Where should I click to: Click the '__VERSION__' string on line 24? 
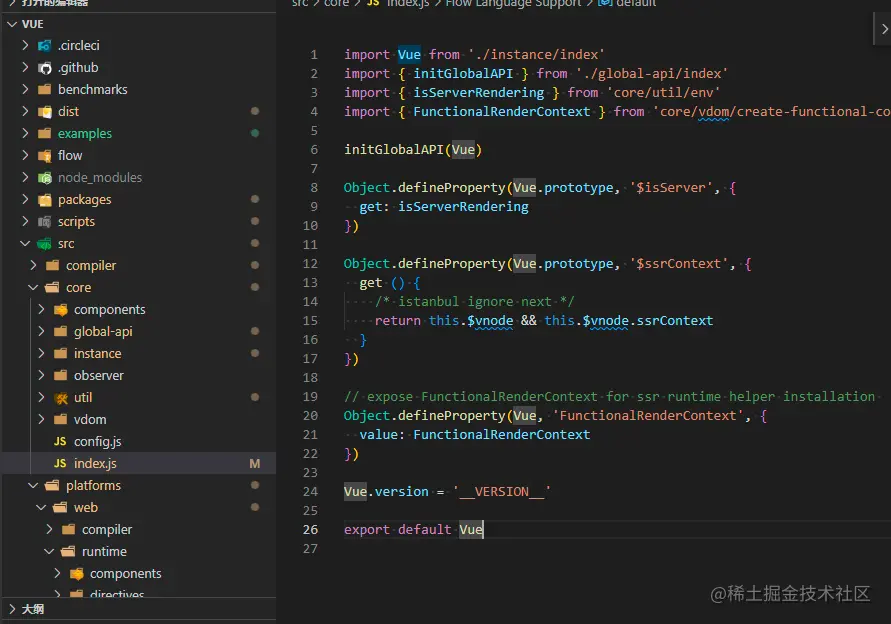point(502,492)
